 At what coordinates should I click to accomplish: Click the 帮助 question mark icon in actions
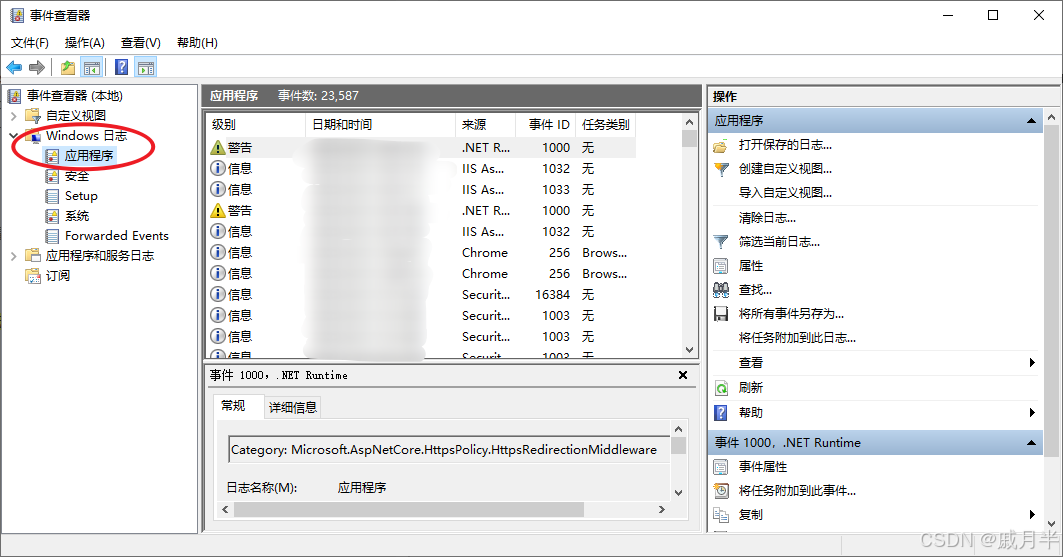pyautogui.click(x=721, y=412)
